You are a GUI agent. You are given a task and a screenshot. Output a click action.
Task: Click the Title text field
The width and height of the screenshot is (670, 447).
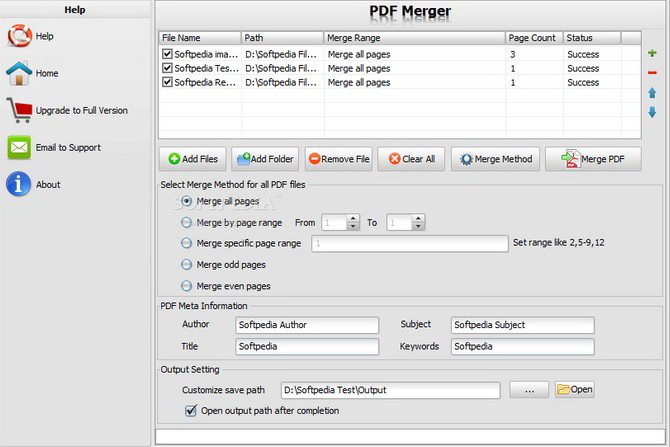click(x=307, y=347)
